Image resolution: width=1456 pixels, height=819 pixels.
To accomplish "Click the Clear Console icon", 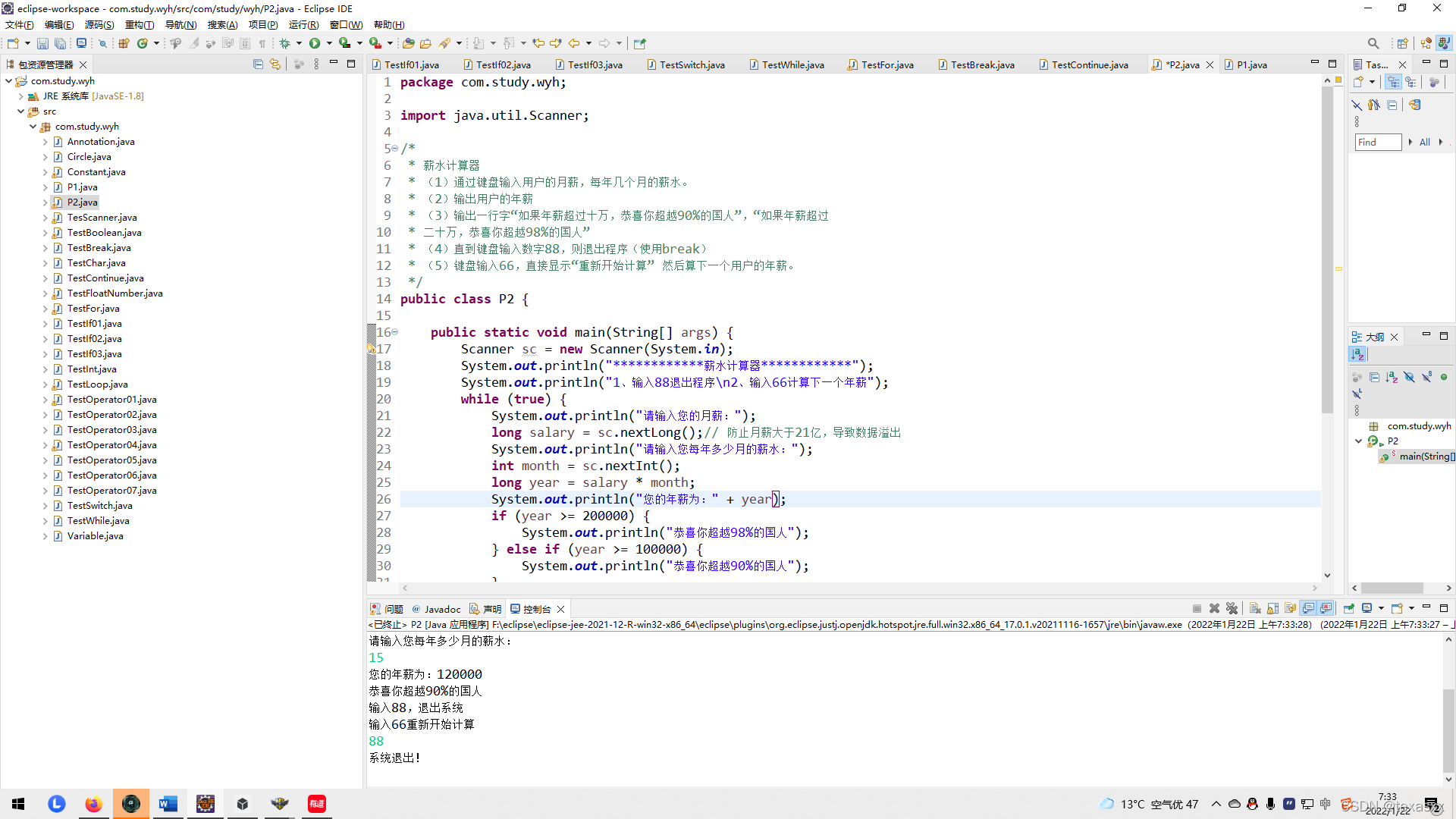I will pos(1255,609).
